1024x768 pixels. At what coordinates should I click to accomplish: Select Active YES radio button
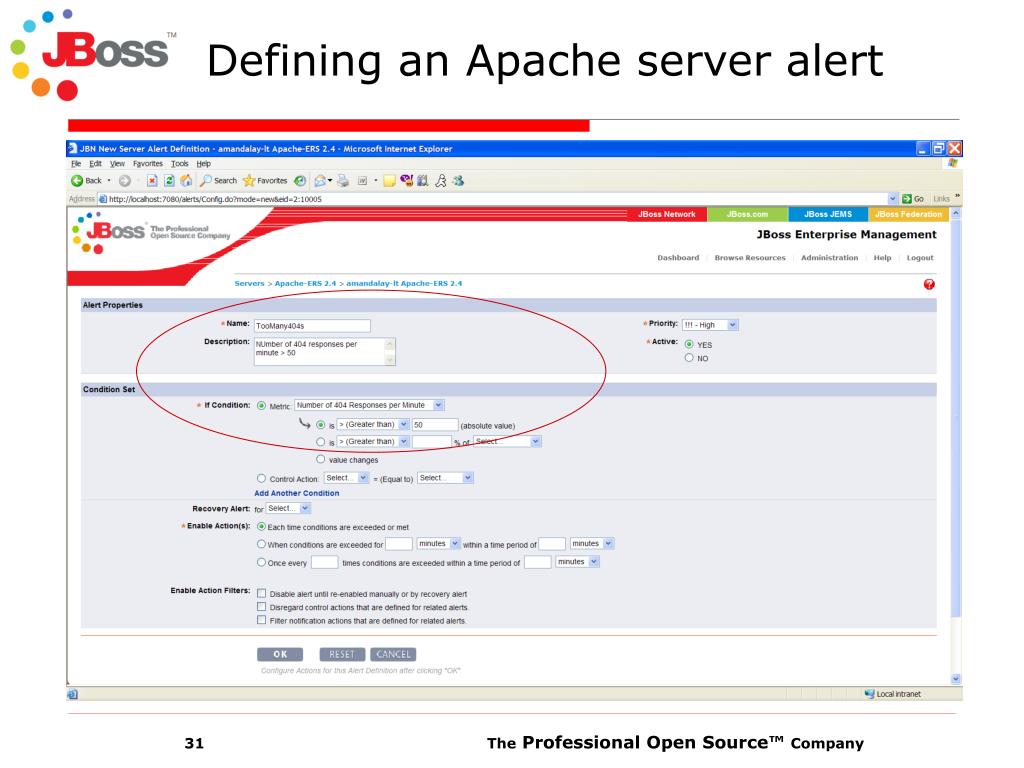coord(689,344)
